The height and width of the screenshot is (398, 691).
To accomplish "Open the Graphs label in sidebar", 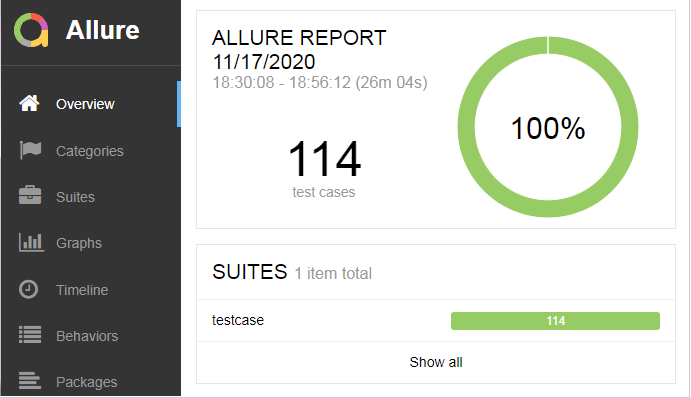I will [79, 243].
